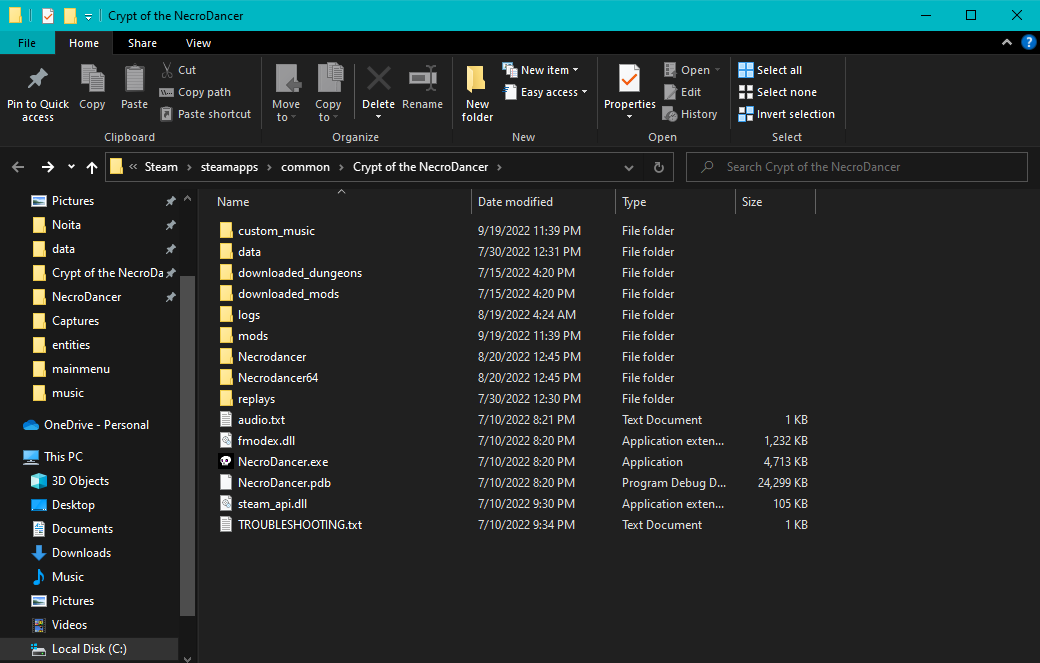Click the Copy ribbon icon
The image size is (1040, 663).
92,79
